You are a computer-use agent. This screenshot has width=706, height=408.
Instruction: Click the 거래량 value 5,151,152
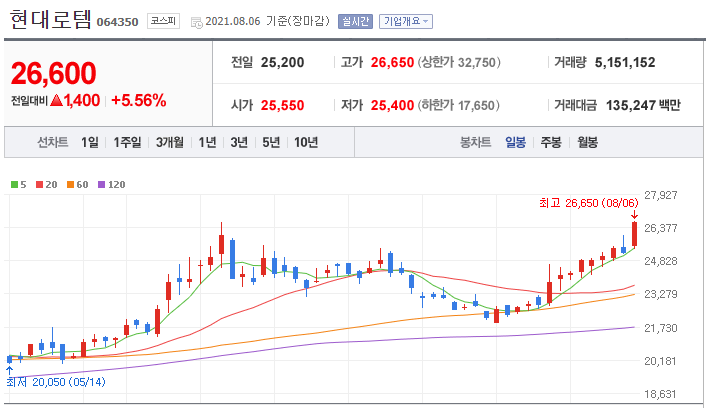(625, 62)
